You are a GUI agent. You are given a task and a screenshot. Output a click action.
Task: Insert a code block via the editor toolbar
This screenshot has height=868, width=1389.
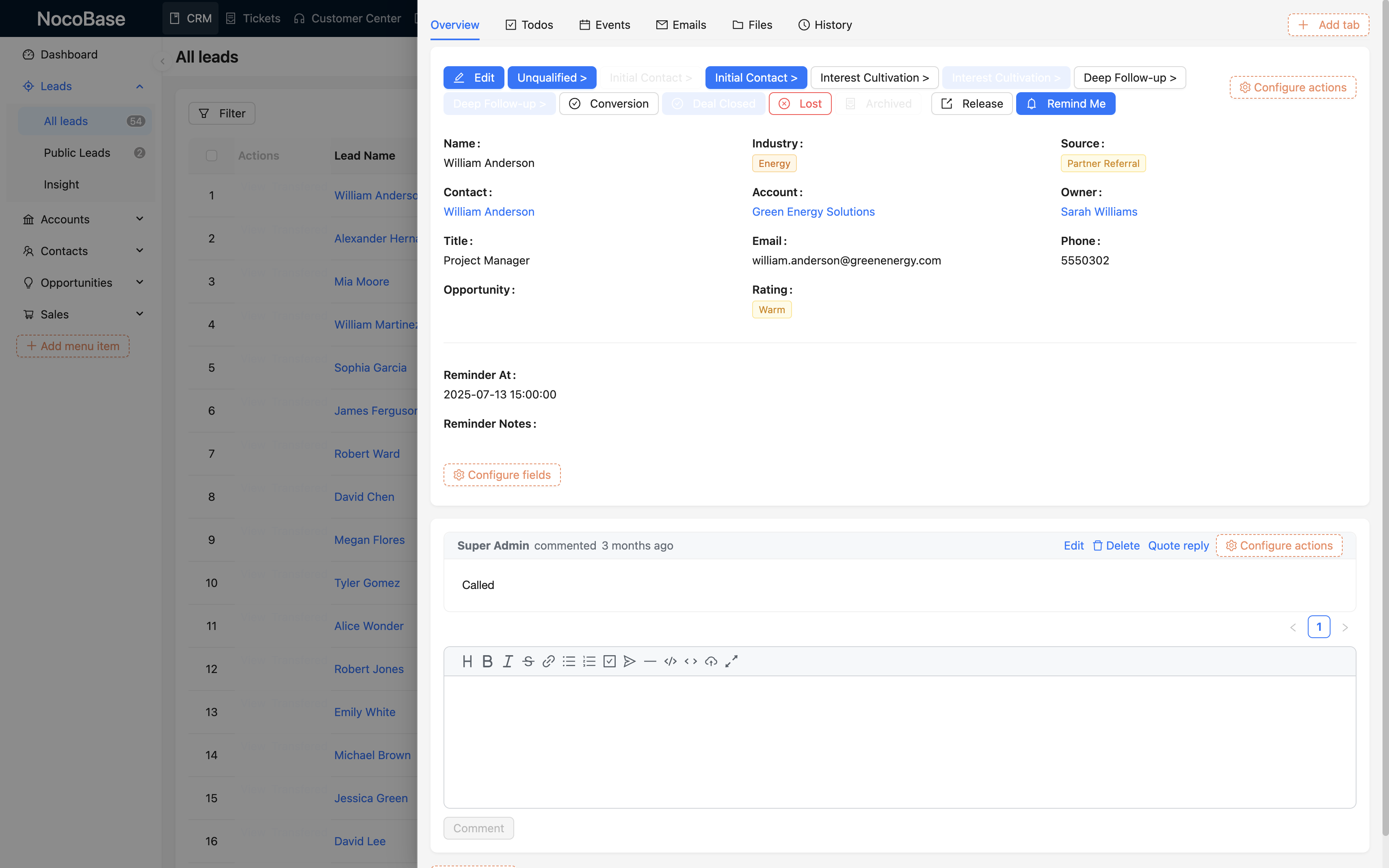670,661
